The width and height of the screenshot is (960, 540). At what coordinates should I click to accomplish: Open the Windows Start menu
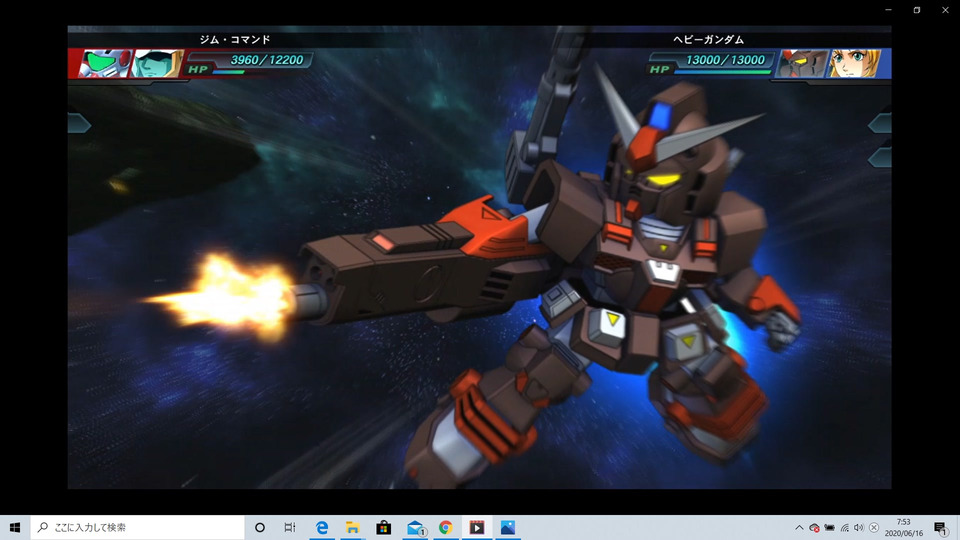[15, 527]
